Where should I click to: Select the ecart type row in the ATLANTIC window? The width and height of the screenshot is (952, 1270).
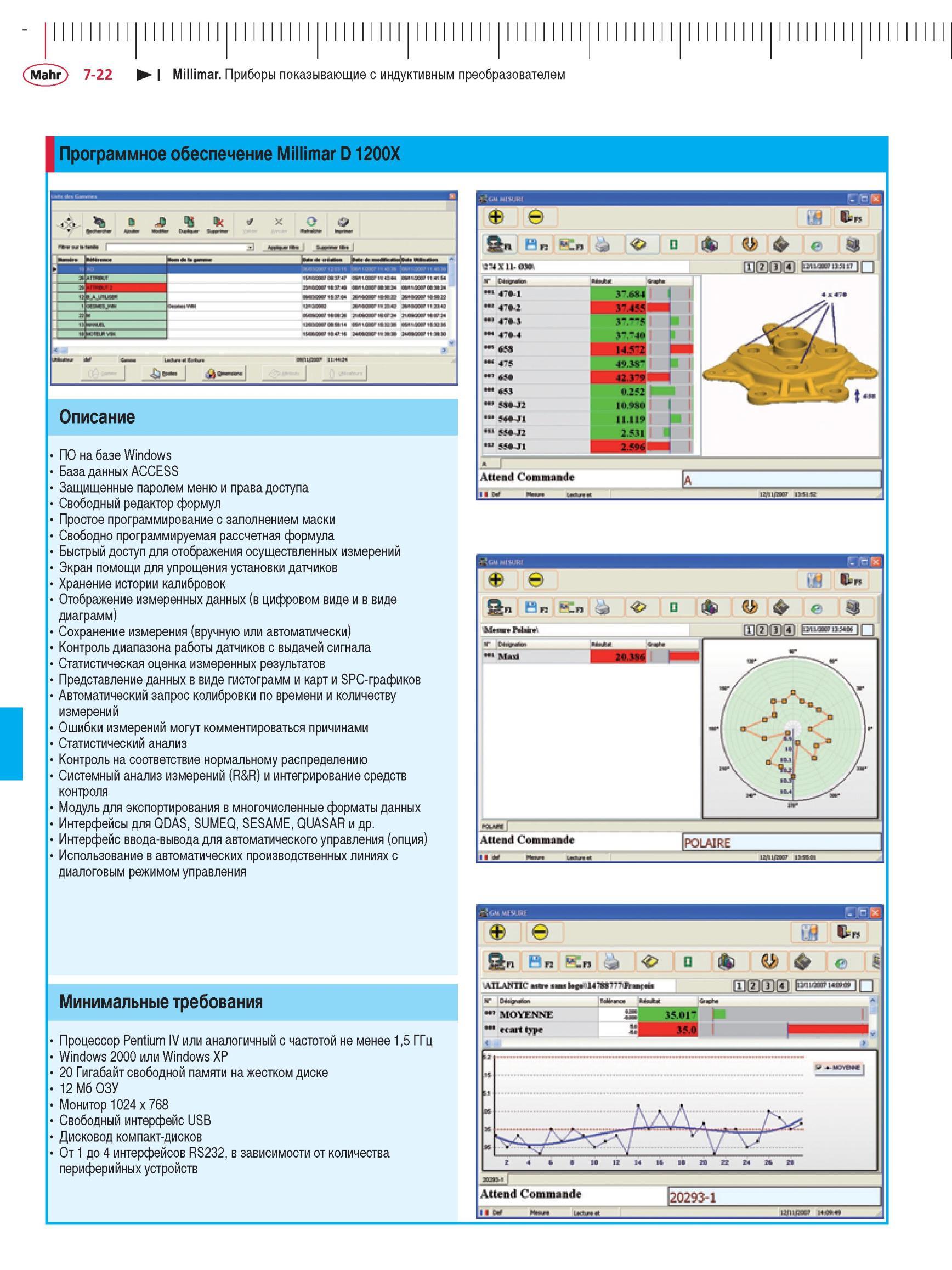676,1029
